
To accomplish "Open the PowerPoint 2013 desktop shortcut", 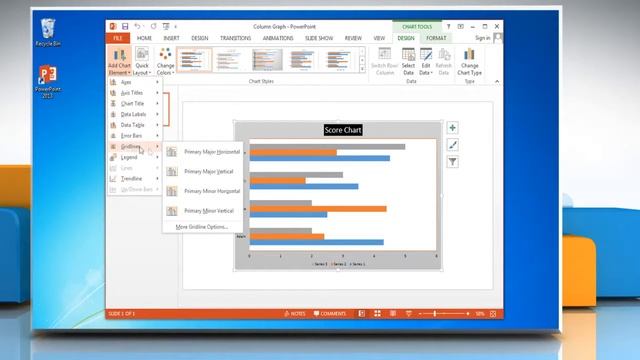I will coord(48,82).
